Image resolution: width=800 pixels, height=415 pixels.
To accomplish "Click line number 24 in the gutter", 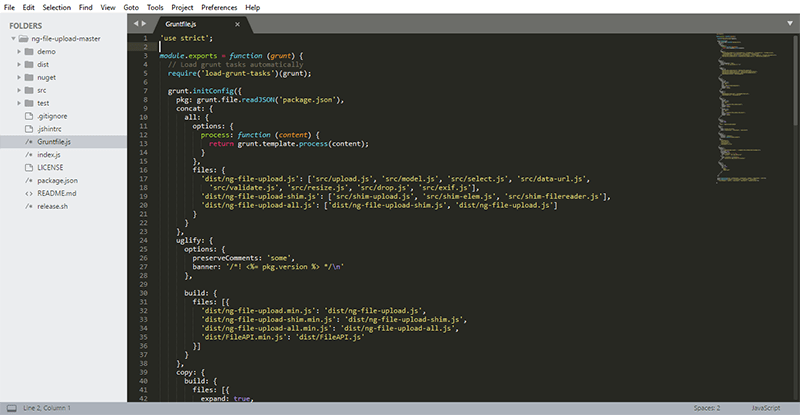I will [143, 240].
